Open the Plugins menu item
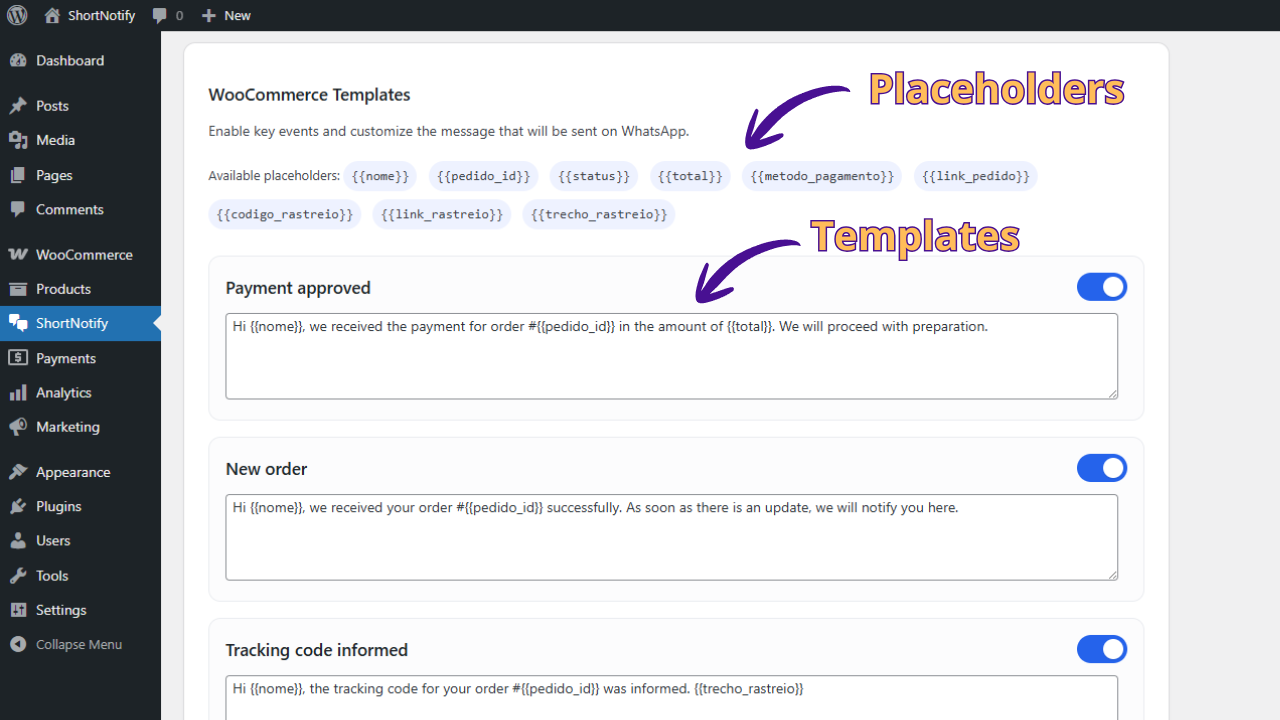The width and height of the screenshot is (1280, 720). coord(58,506)
